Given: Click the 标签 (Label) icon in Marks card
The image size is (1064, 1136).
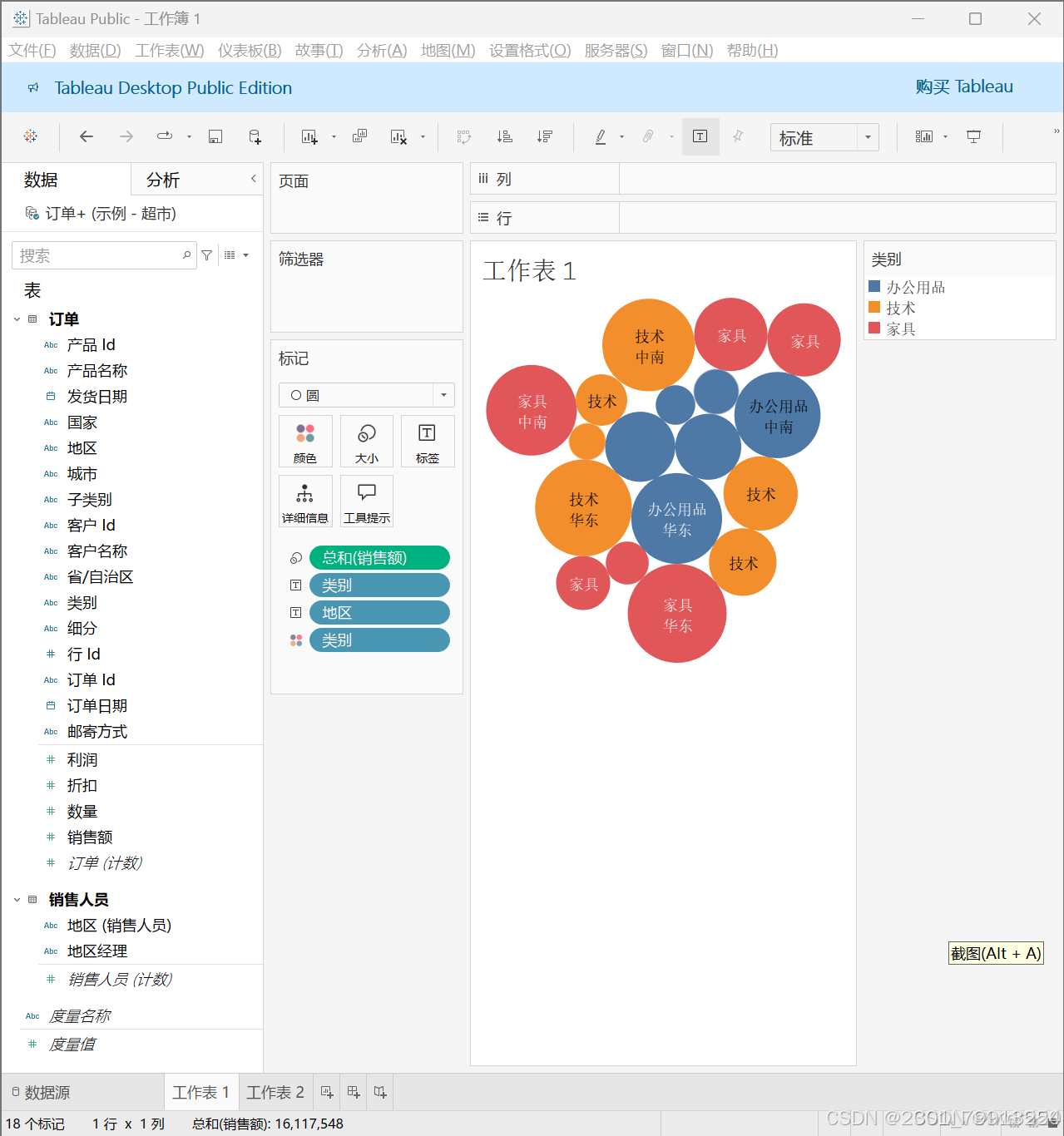Looking at the screenshot, I should pyautogui.click(x=427, y=441).
